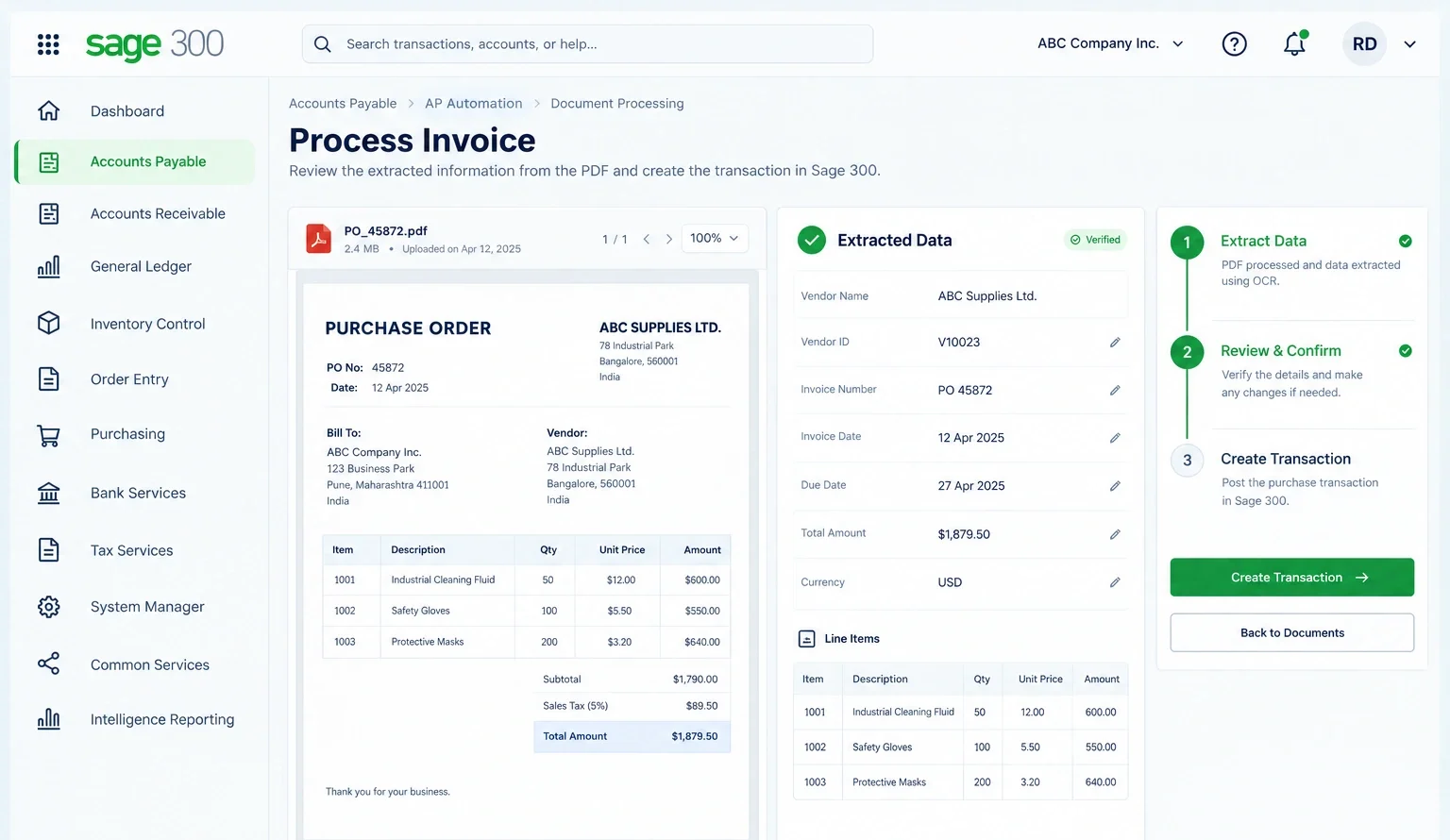1450x840 pixels.
Task: Click the Accounts Receivable sidebar icon
Action: point(49,214)
